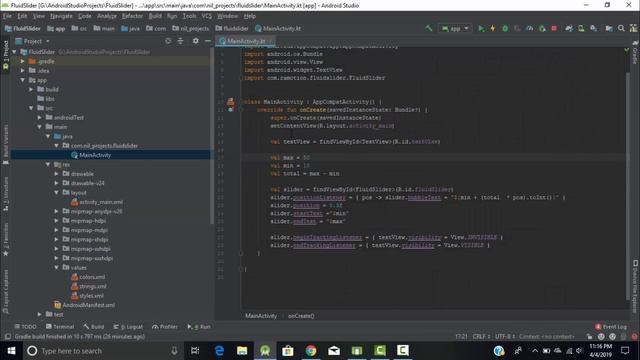Screen dimensions: 640x360
Task: Select styles.xml in project tree
Action: pyautogui.click(x=87, y=296)
